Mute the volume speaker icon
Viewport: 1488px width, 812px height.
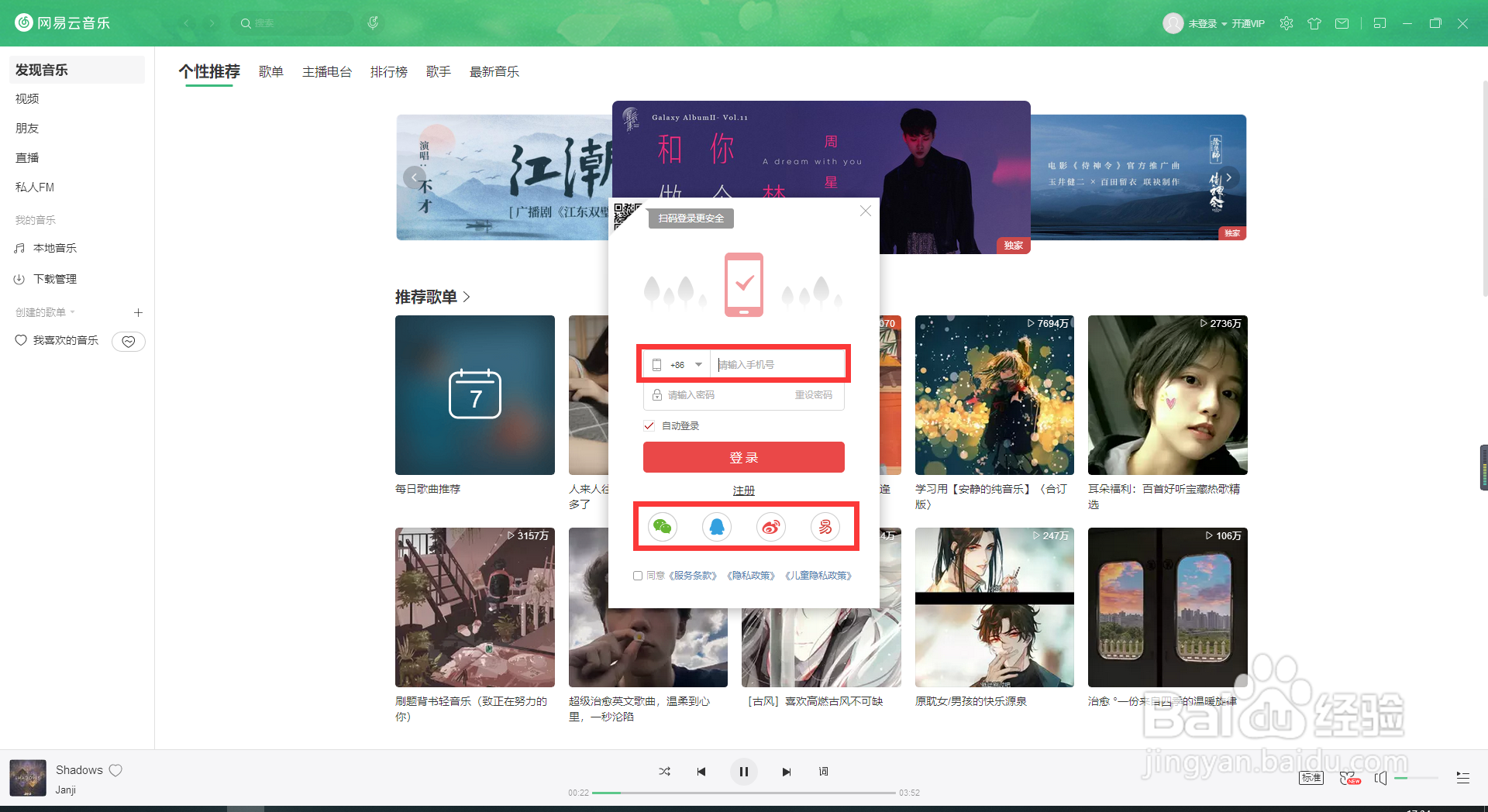point(1380,778)
